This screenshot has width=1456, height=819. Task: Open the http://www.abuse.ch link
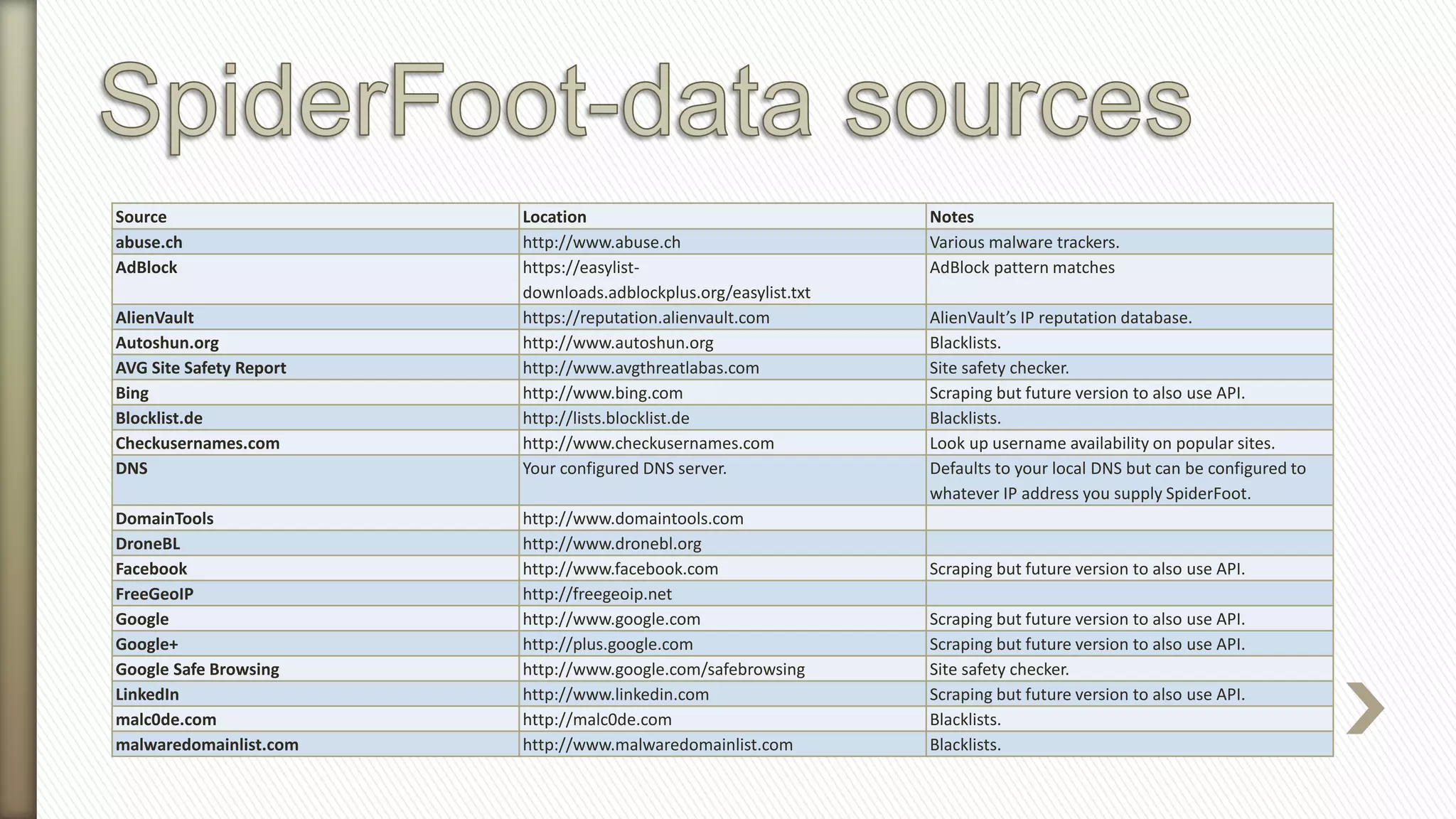point(601,242)
